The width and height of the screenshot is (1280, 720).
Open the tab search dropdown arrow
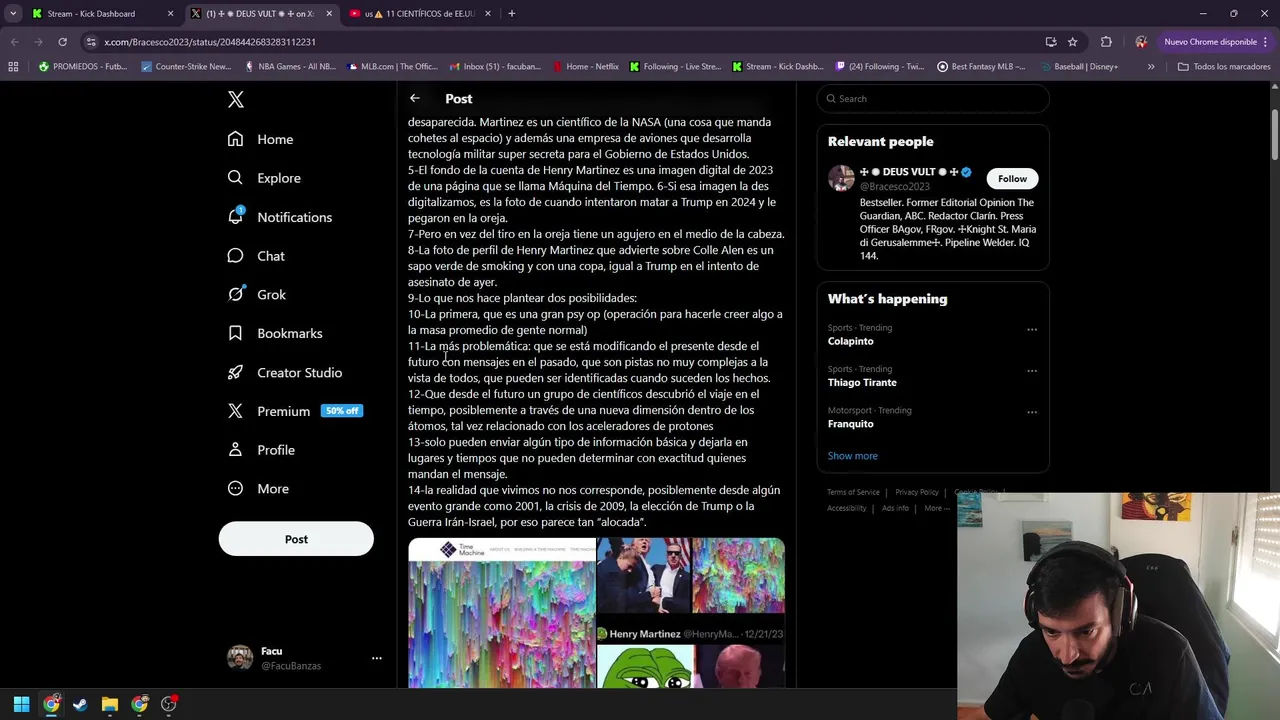[x=13, y=14]
